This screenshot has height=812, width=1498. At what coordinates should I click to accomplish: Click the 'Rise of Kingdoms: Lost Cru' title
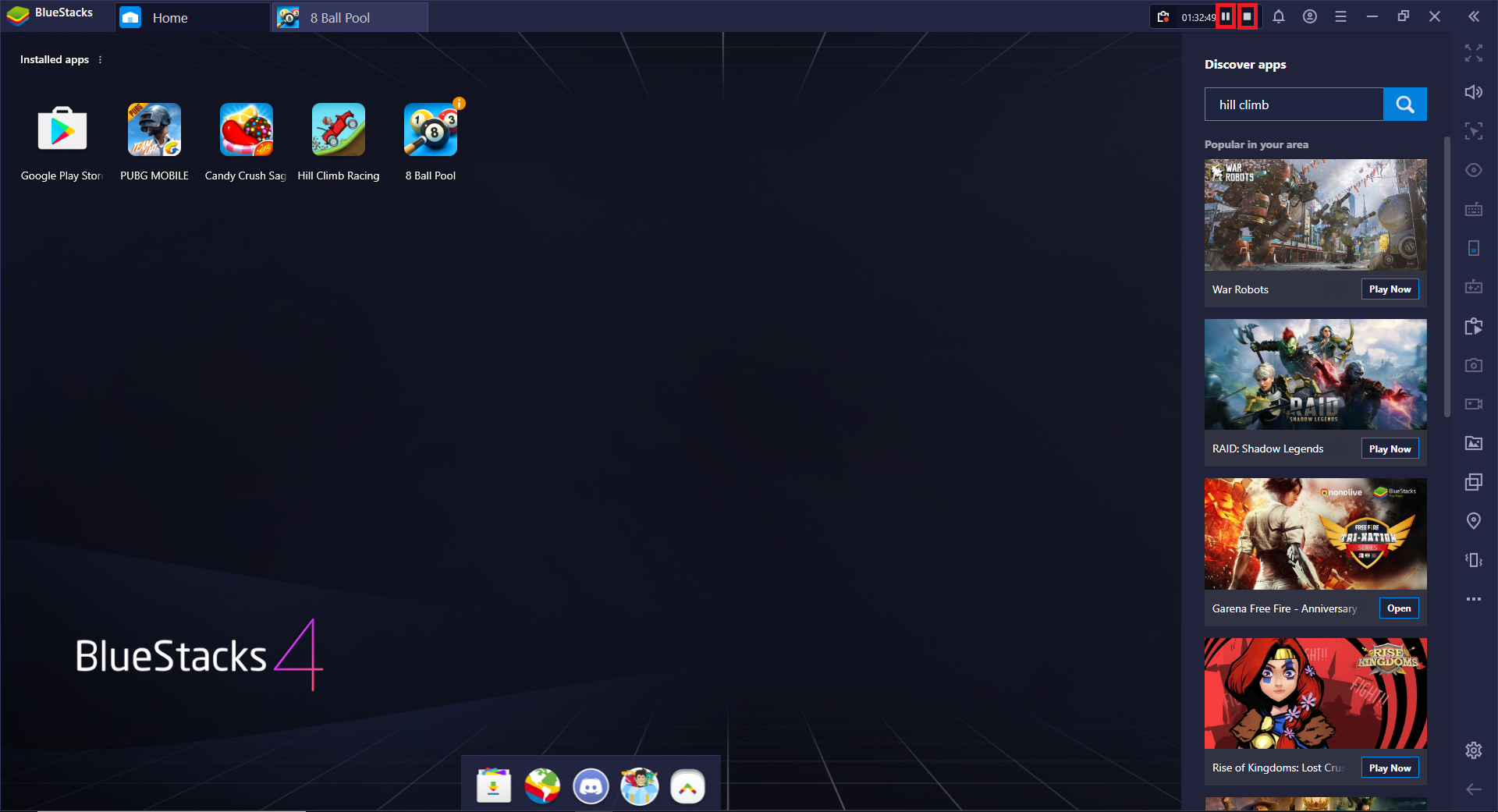(x=1279, y=768)
